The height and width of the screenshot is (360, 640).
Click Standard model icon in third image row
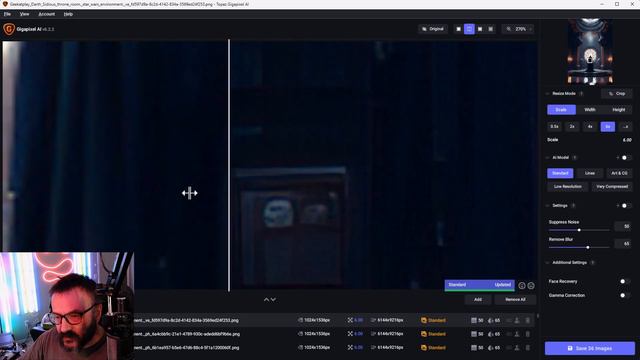tap(424, 348)
